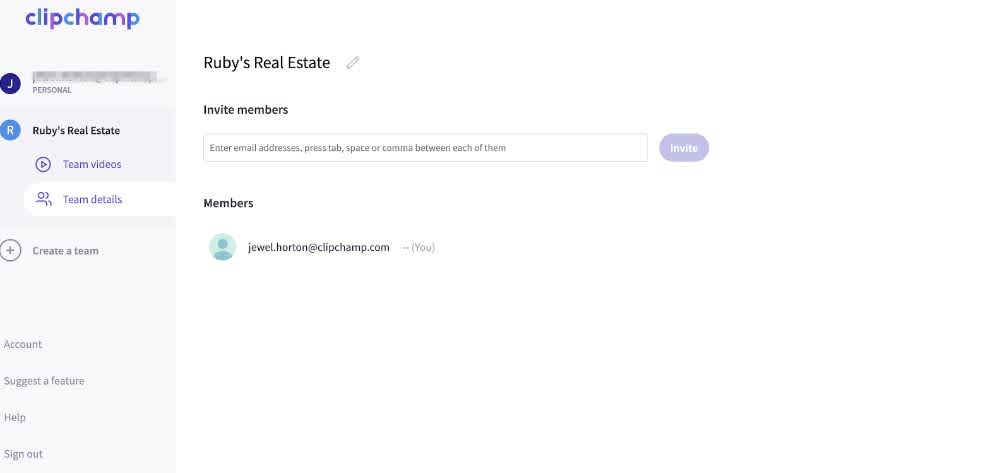Click the Team details people icon
The width and height of the screenshot is (1000, 473).
pyautogui.click(x=43, y=199)
